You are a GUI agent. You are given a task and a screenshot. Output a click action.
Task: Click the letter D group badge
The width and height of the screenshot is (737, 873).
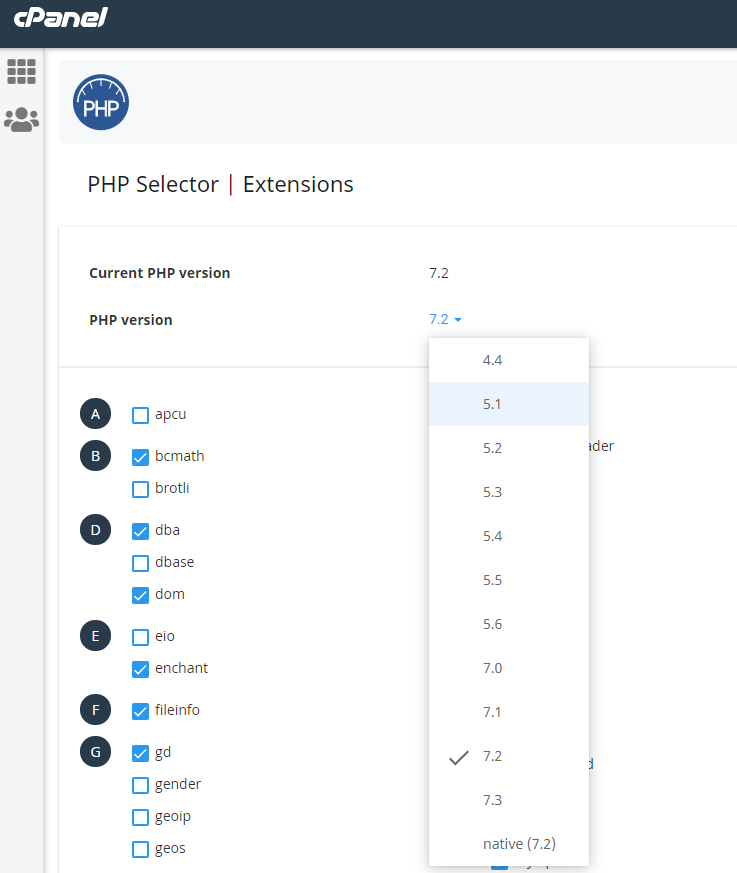point(96,529)
